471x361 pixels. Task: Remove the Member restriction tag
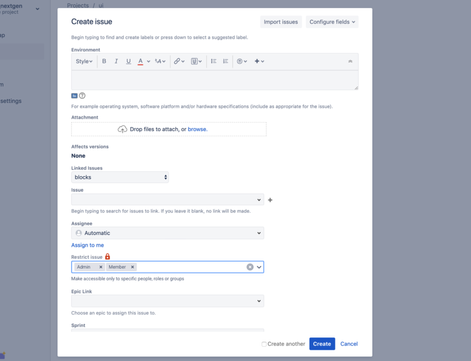click(132, 267)
